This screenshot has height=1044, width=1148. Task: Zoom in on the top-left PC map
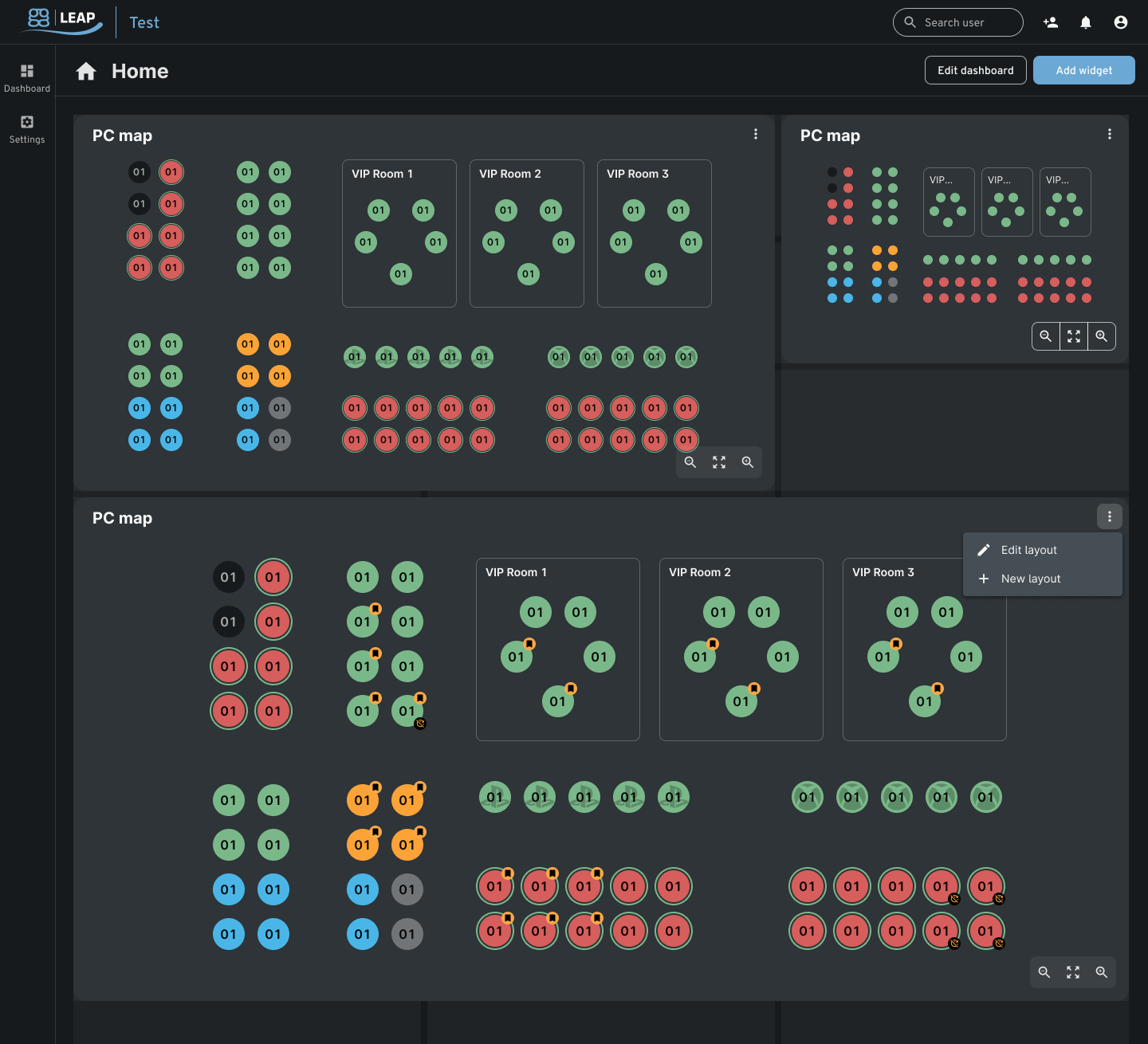(x=748, y=462)
